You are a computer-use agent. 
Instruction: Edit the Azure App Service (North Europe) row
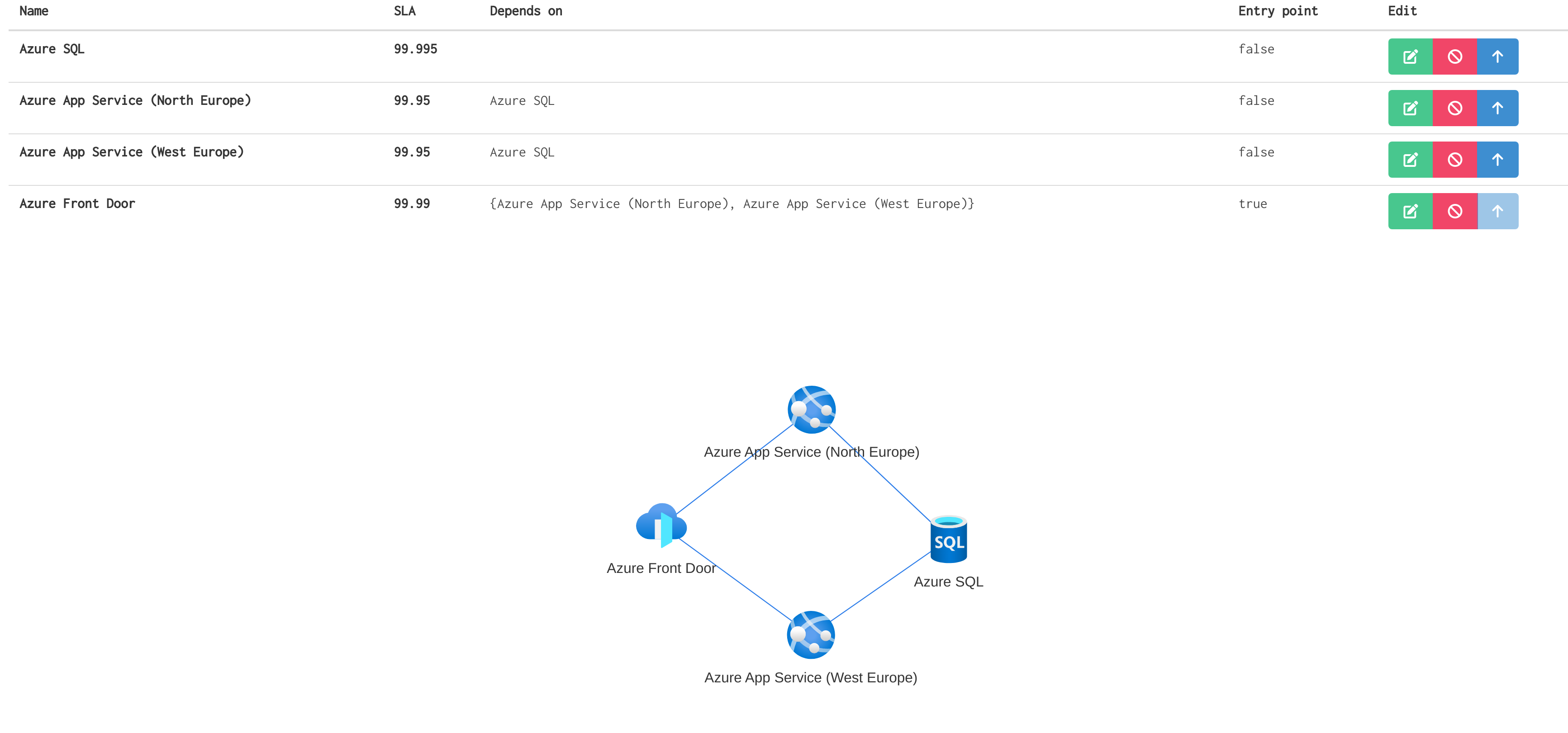tap(1410, 108)
